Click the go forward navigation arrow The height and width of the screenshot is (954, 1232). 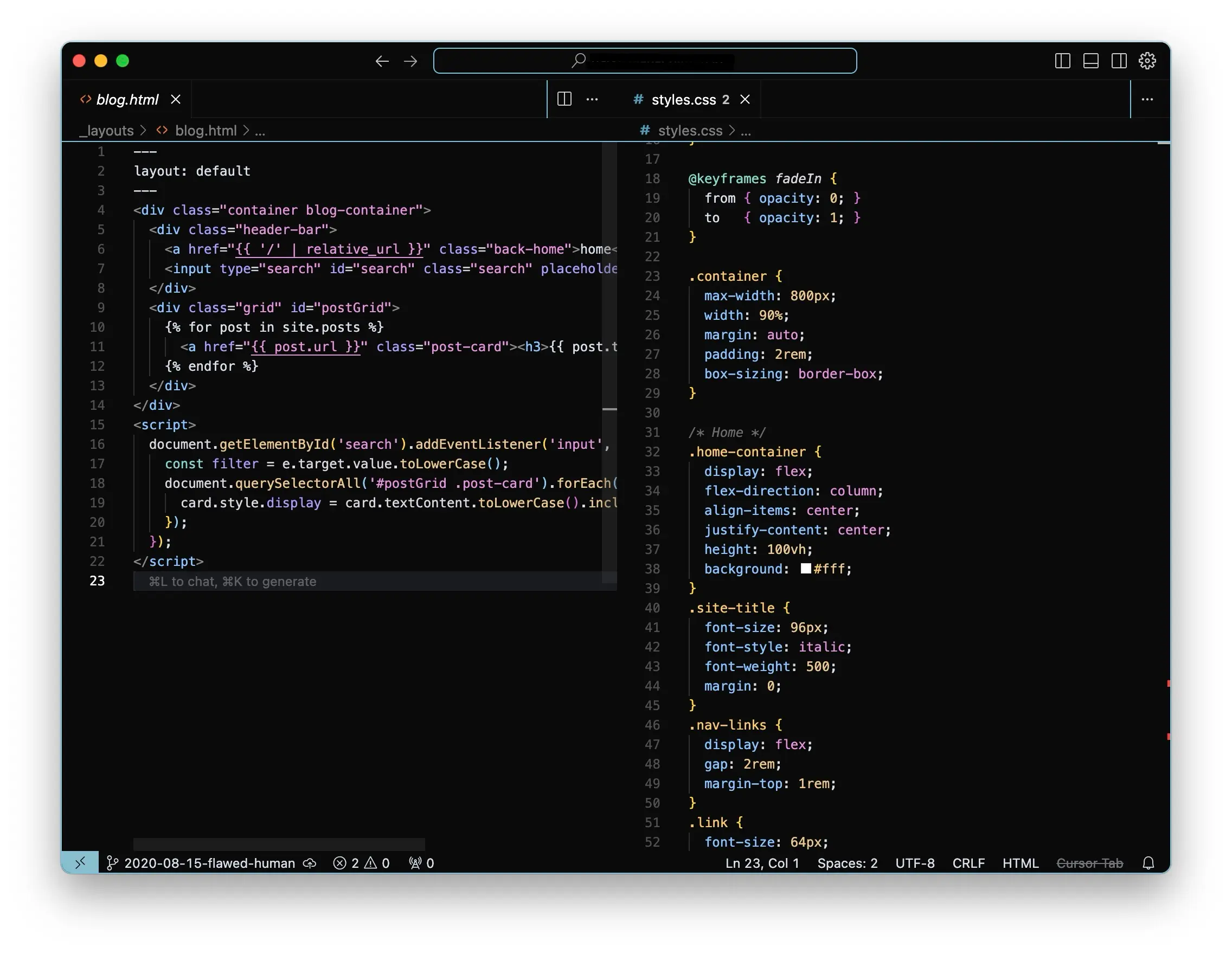click(410, 61)
